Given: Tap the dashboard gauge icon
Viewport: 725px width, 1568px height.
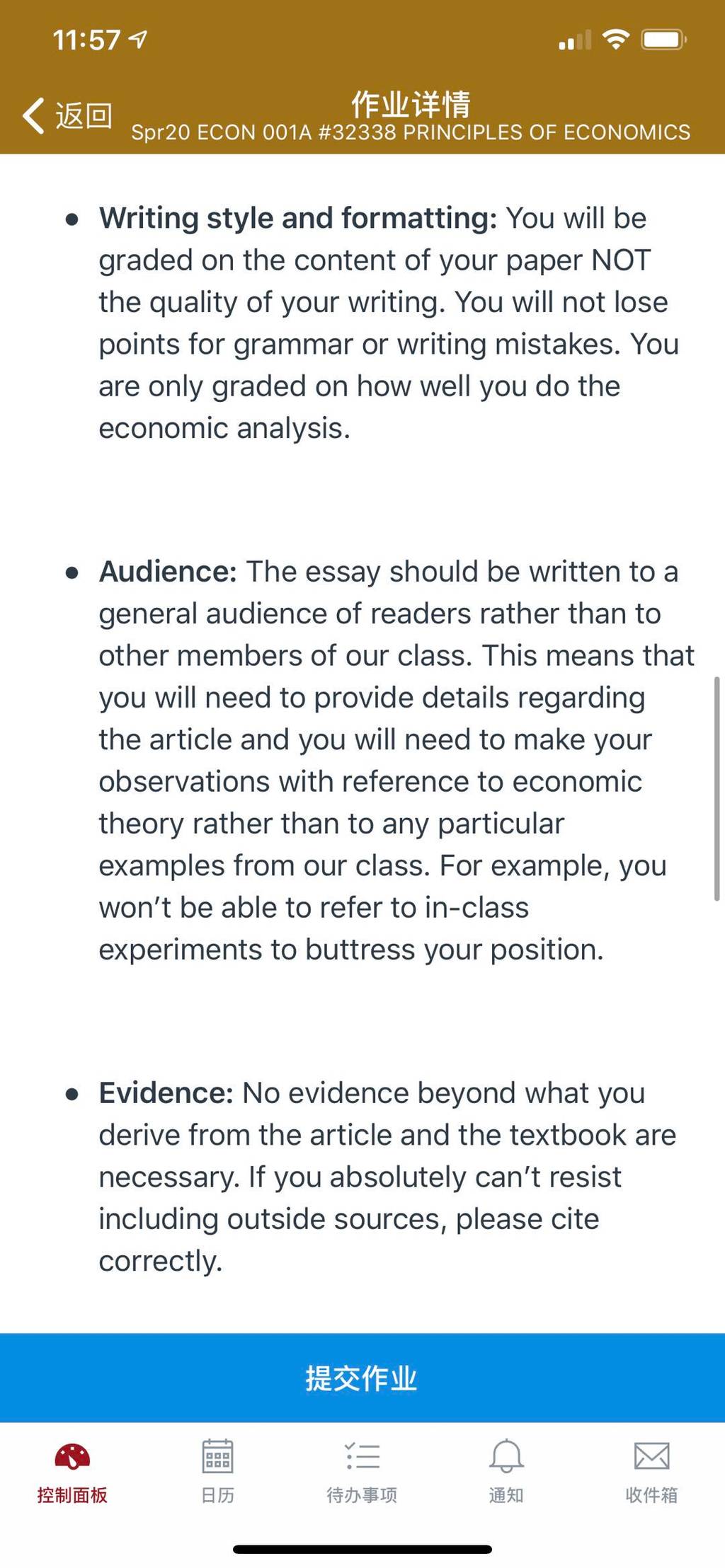Looking at the screenshot, I should (x=72, y=1456).
